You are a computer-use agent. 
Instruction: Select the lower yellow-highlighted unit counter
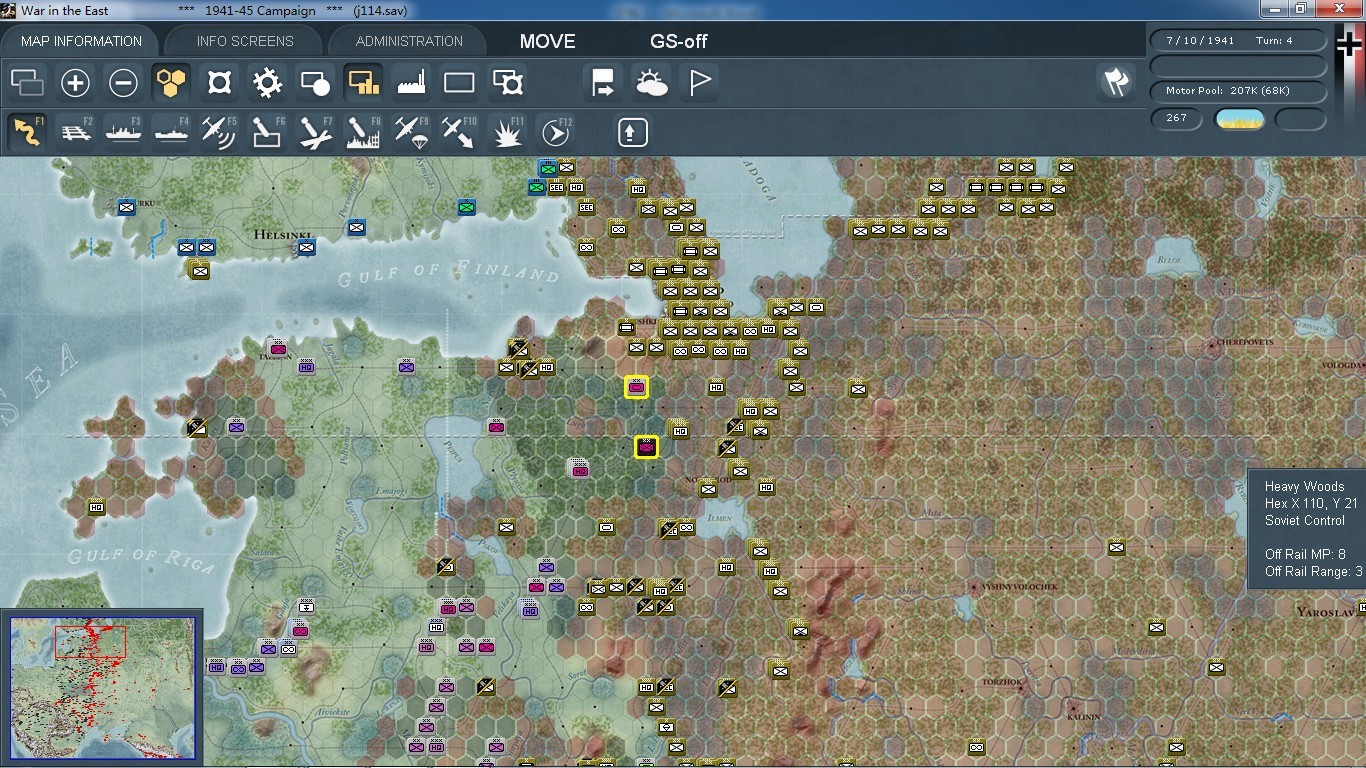tap(646, 447)
